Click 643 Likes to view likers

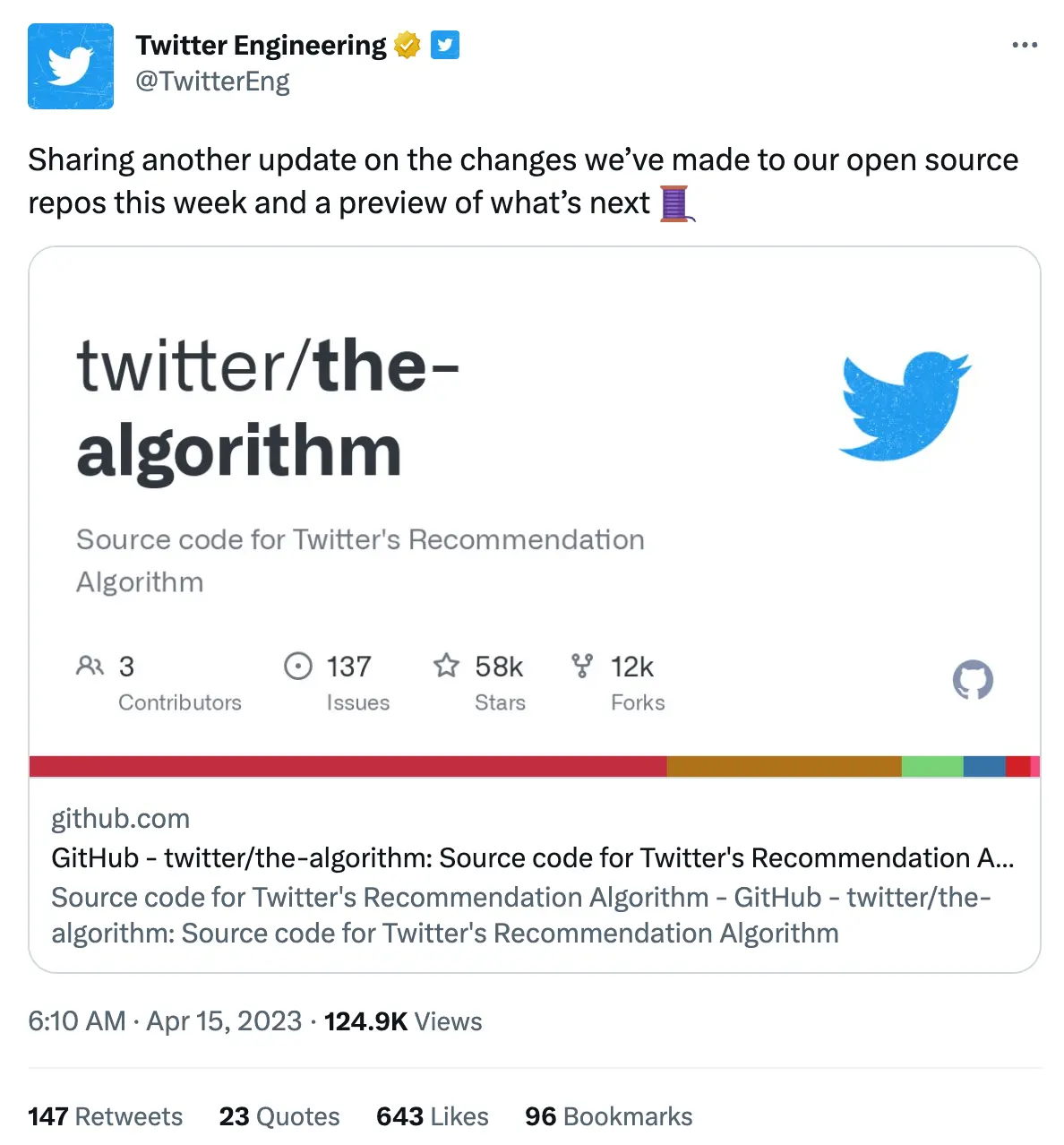coord(432,1116)
